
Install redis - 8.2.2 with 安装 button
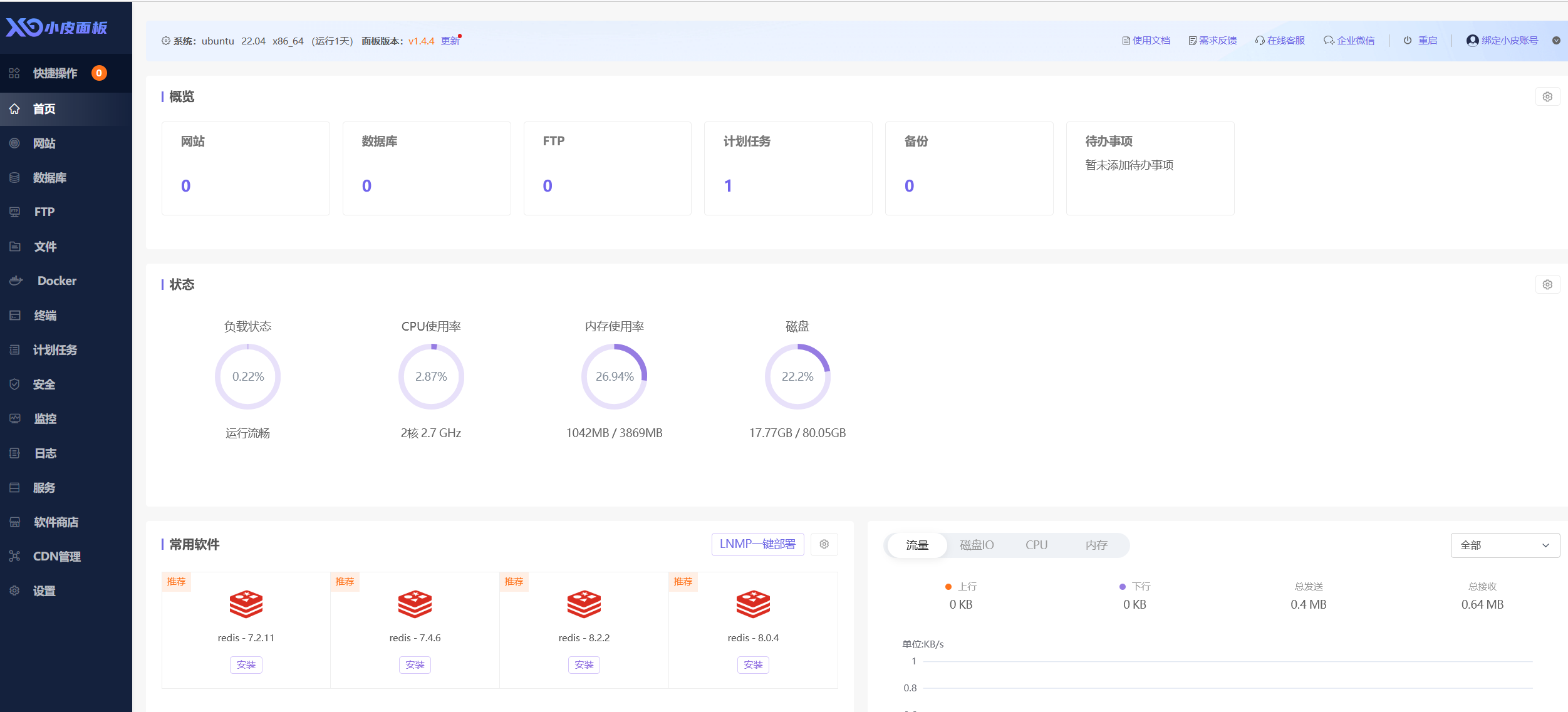(584, 665)
